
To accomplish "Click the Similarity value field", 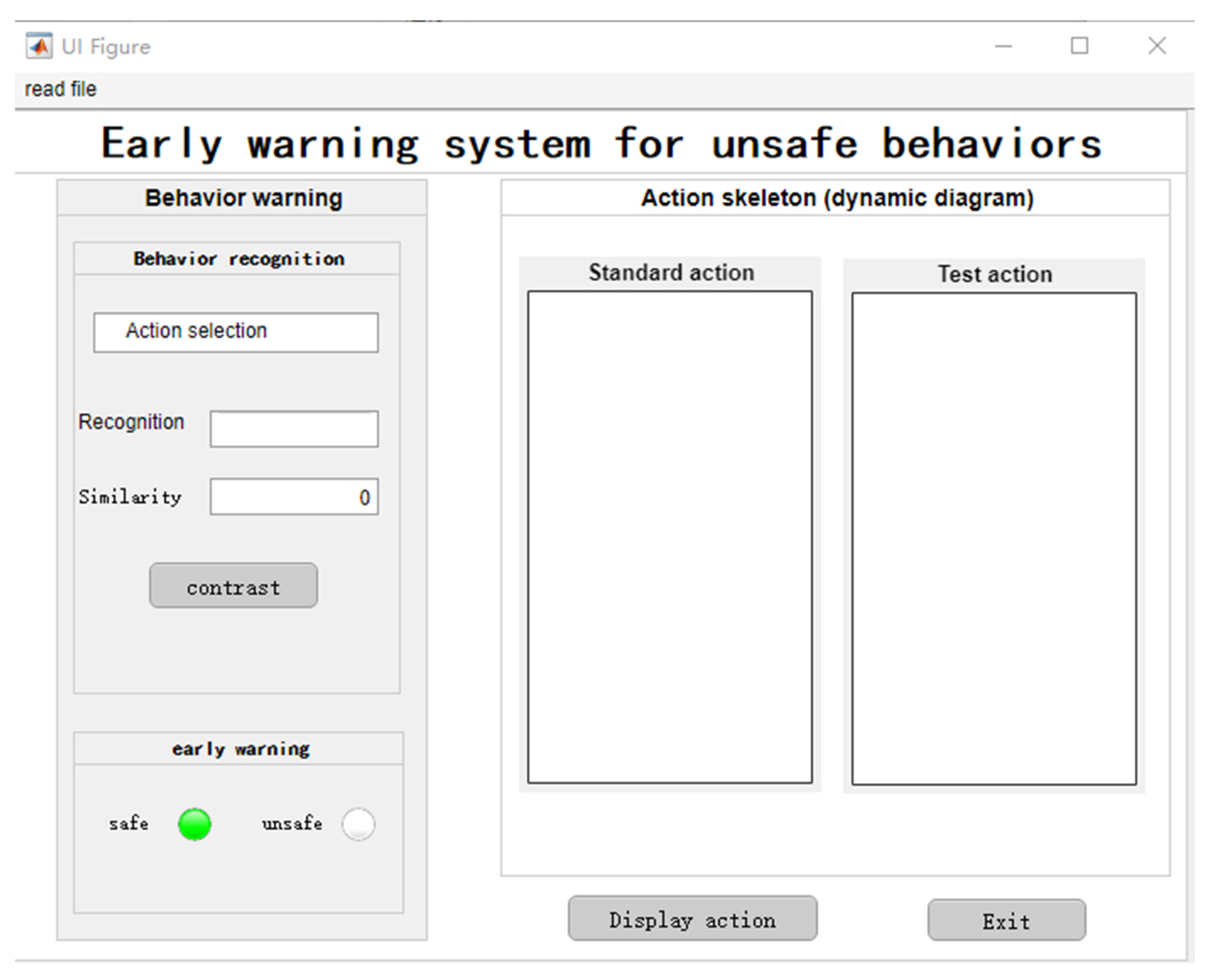I will 294,497.
